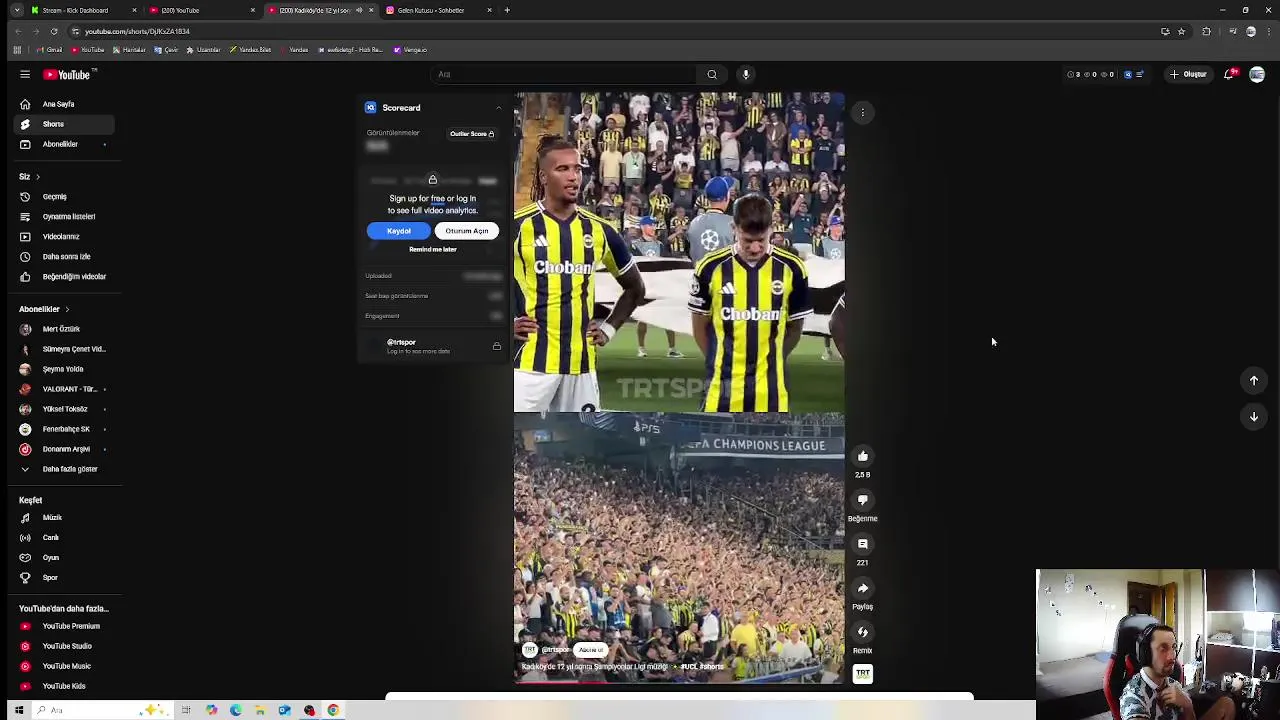The height and width of the screenshot is (720, 1280).
Task: Open the browser extensions puzzle icon
Action: click(x=1206, y=31)
